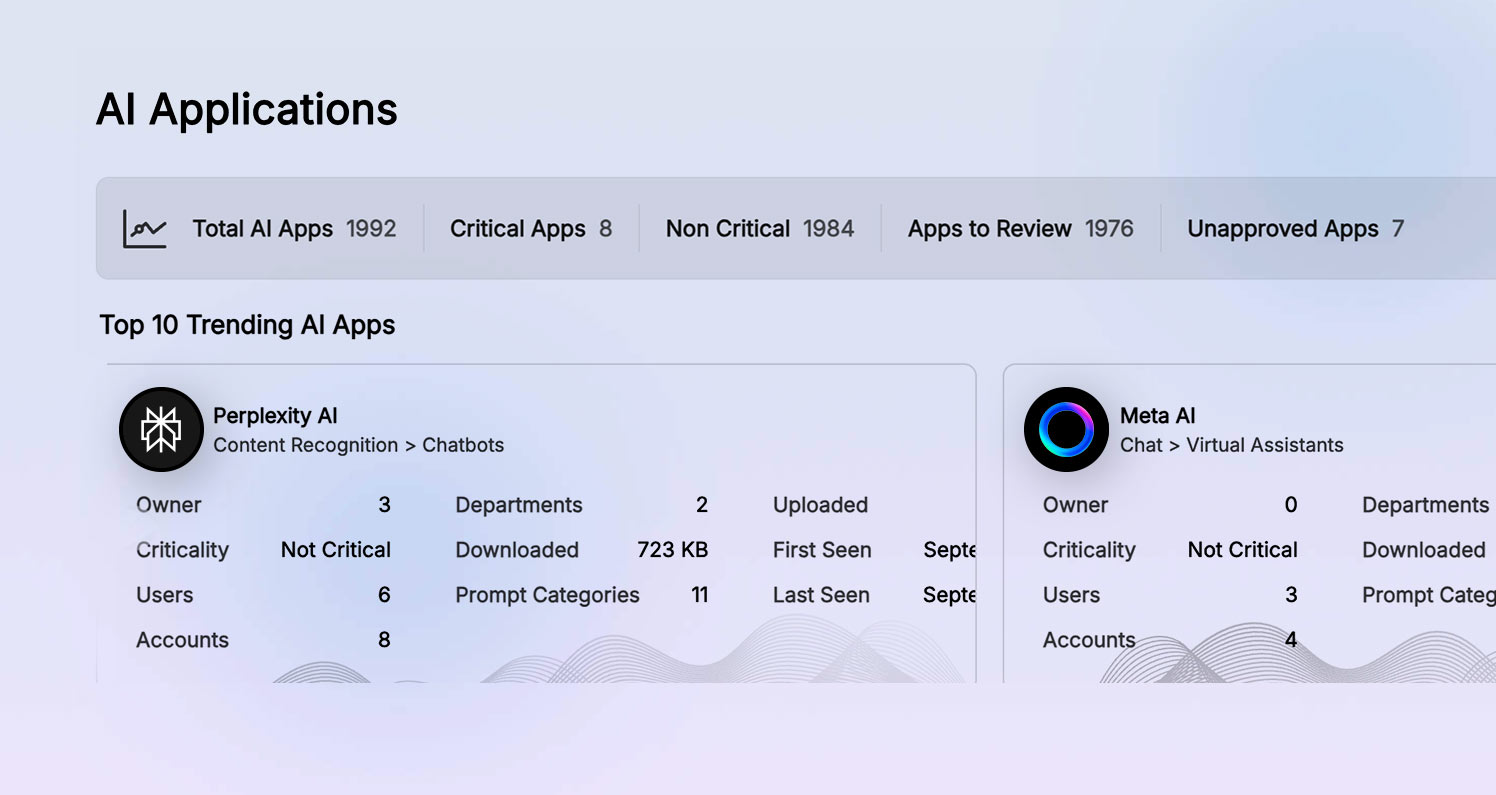Click the Owner label in Perplexity AI card

(169, 505)
